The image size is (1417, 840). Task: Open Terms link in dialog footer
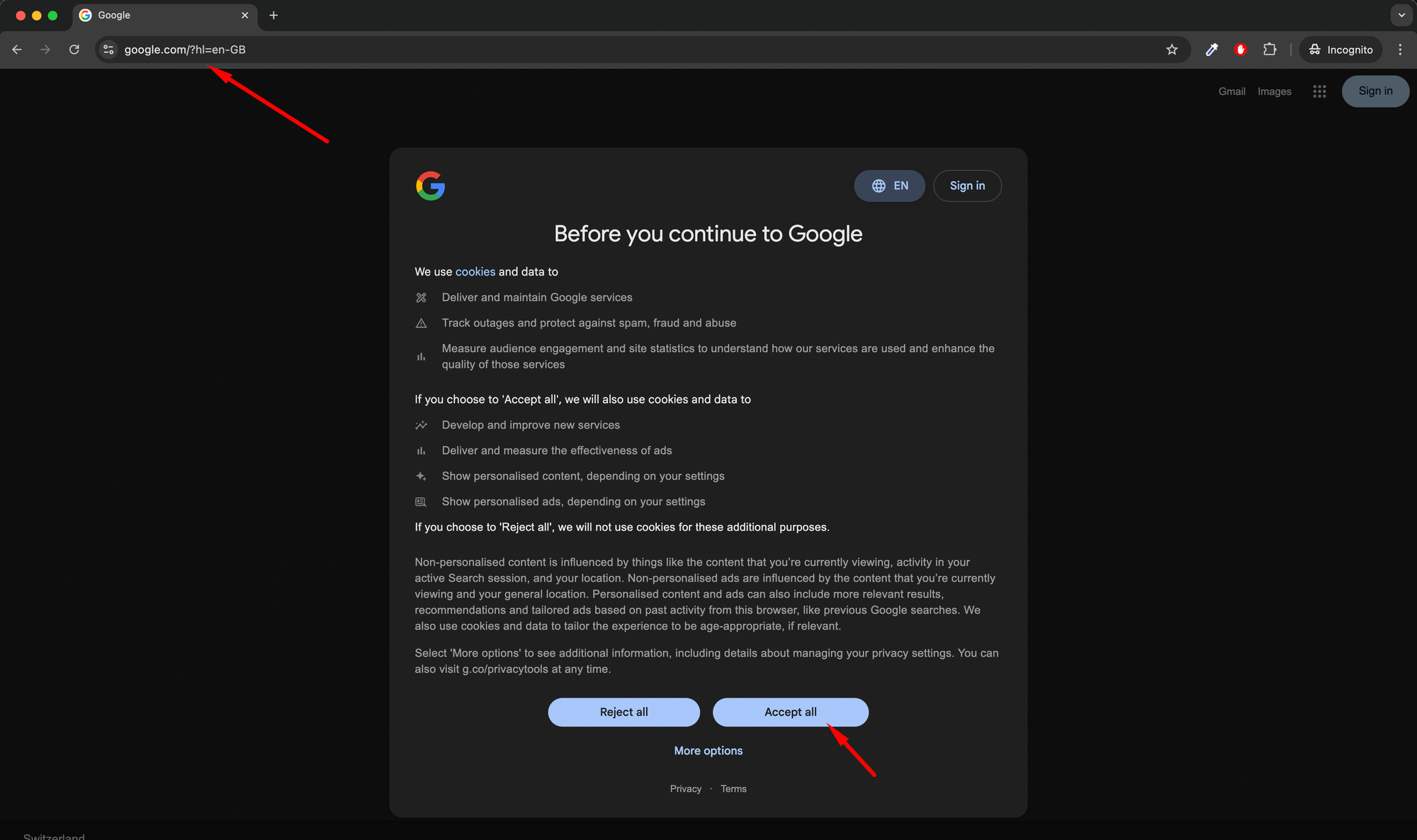(733, 789)
